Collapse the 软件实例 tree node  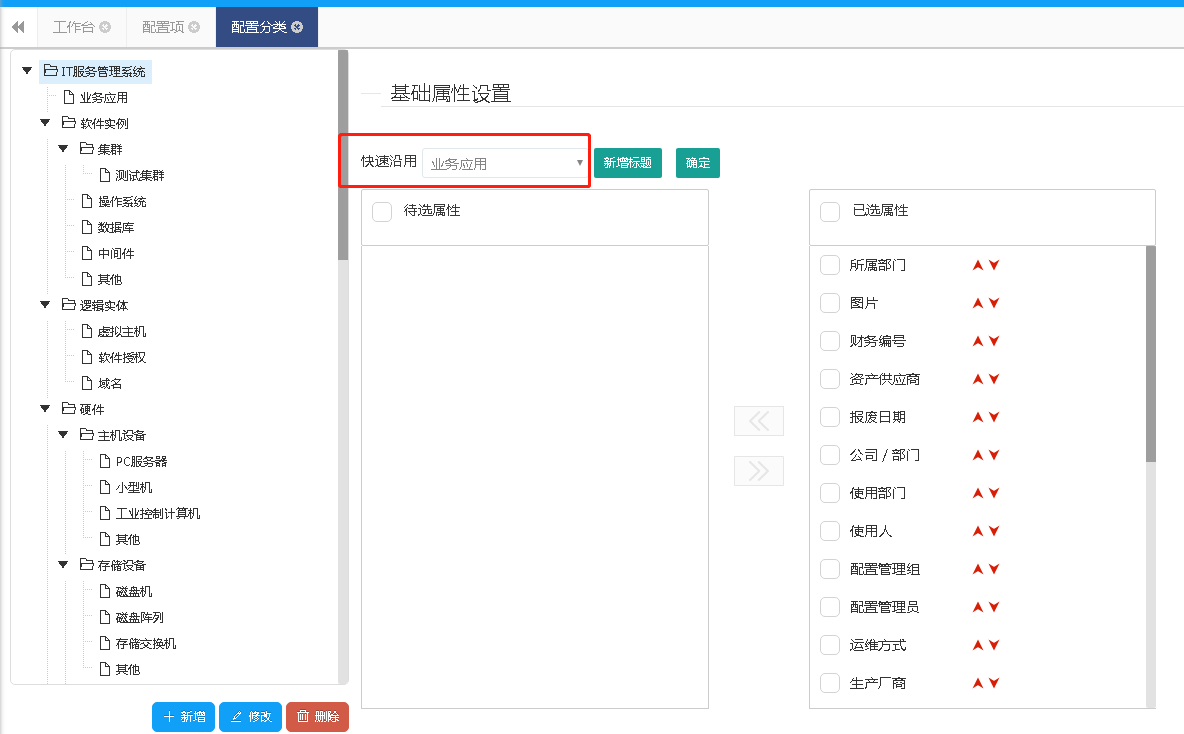(x=45, y=123)
